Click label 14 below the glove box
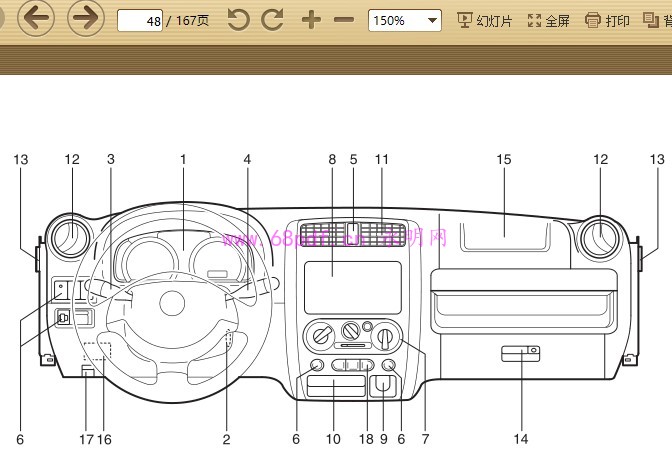Viewport: 672px width, 471px height. pyautogui.click(x=521, y=439)
